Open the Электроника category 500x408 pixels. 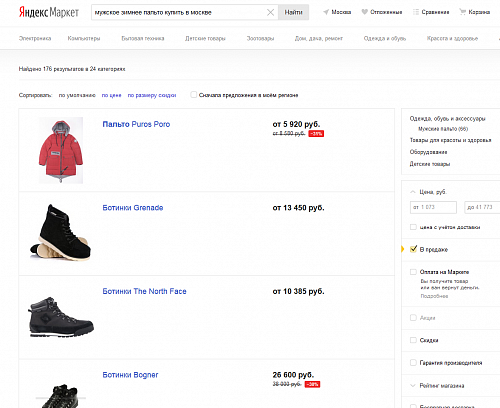pyautogui.click(x=35, y=38)
